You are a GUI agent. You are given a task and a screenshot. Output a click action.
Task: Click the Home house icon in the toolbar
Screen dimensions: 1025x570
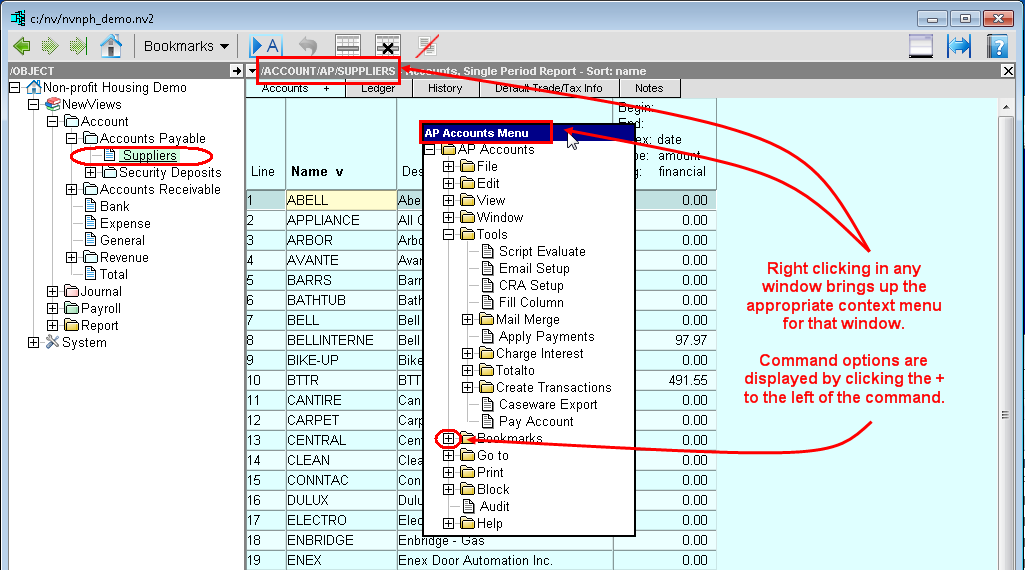click(111, 46)
